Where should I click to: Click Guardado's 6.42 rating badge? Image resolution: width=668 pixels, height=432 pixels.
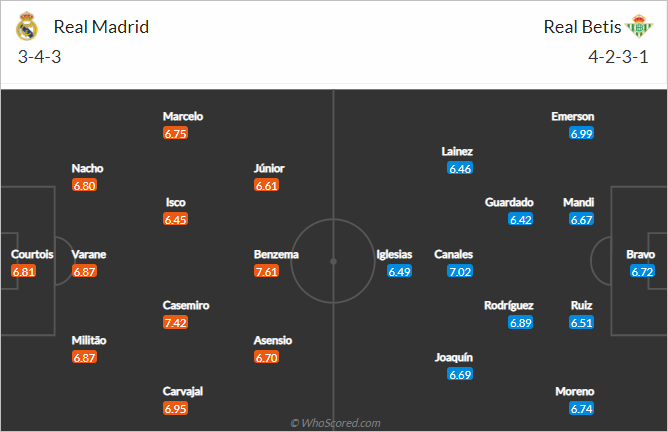tap(521, 220)
